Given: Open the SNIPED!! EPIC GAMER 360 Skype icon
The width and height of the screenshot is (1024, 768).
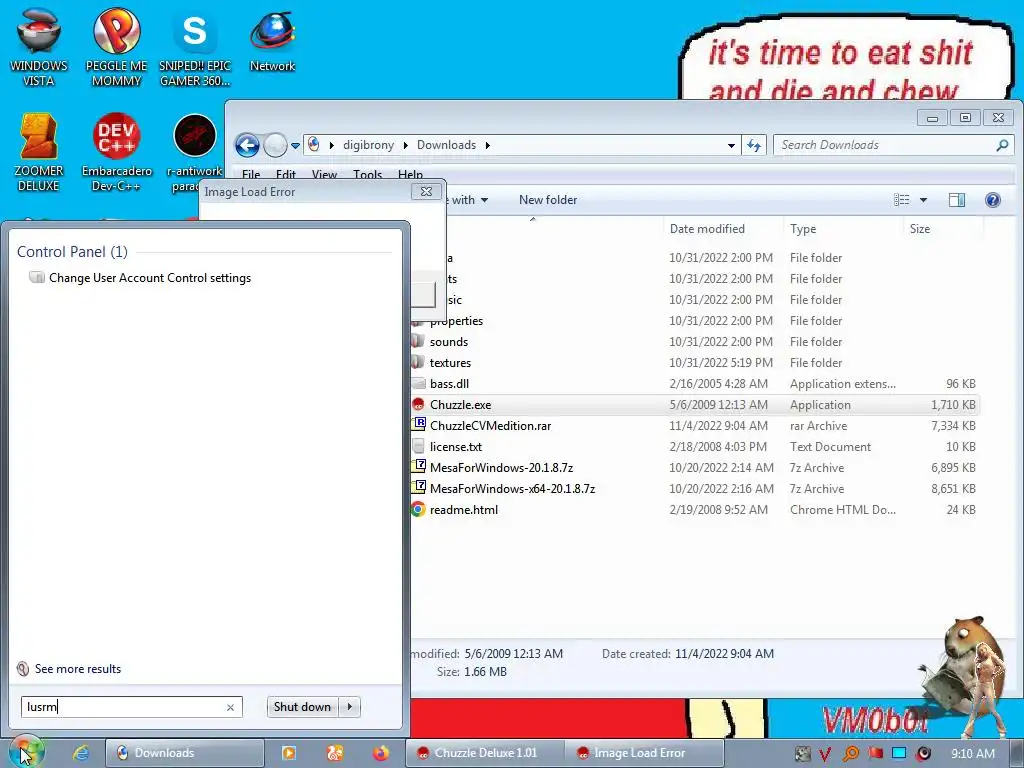Looking at the screenshot, I should point(195,48).
